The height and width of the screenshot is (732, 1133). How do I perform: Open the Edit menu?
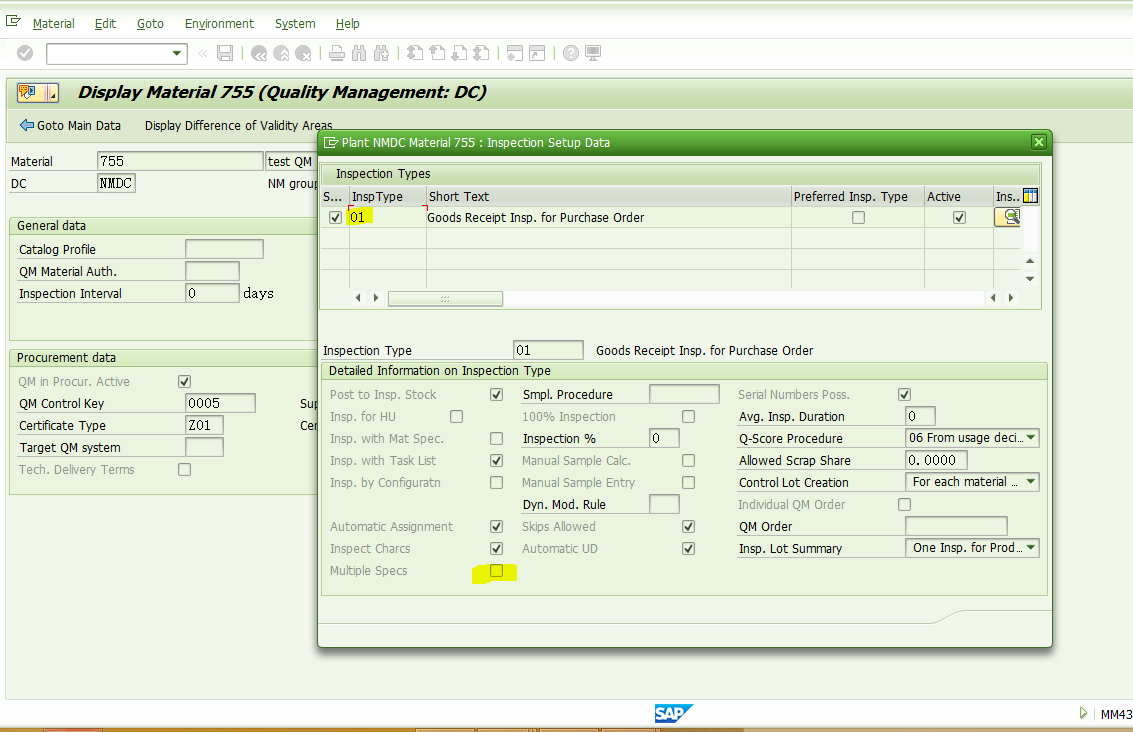(x=105, y=24)
